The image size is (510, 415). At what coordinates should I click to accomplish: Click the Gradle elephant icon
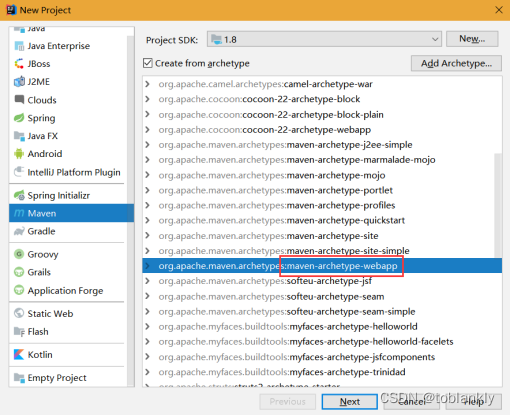tap(19, 231)
